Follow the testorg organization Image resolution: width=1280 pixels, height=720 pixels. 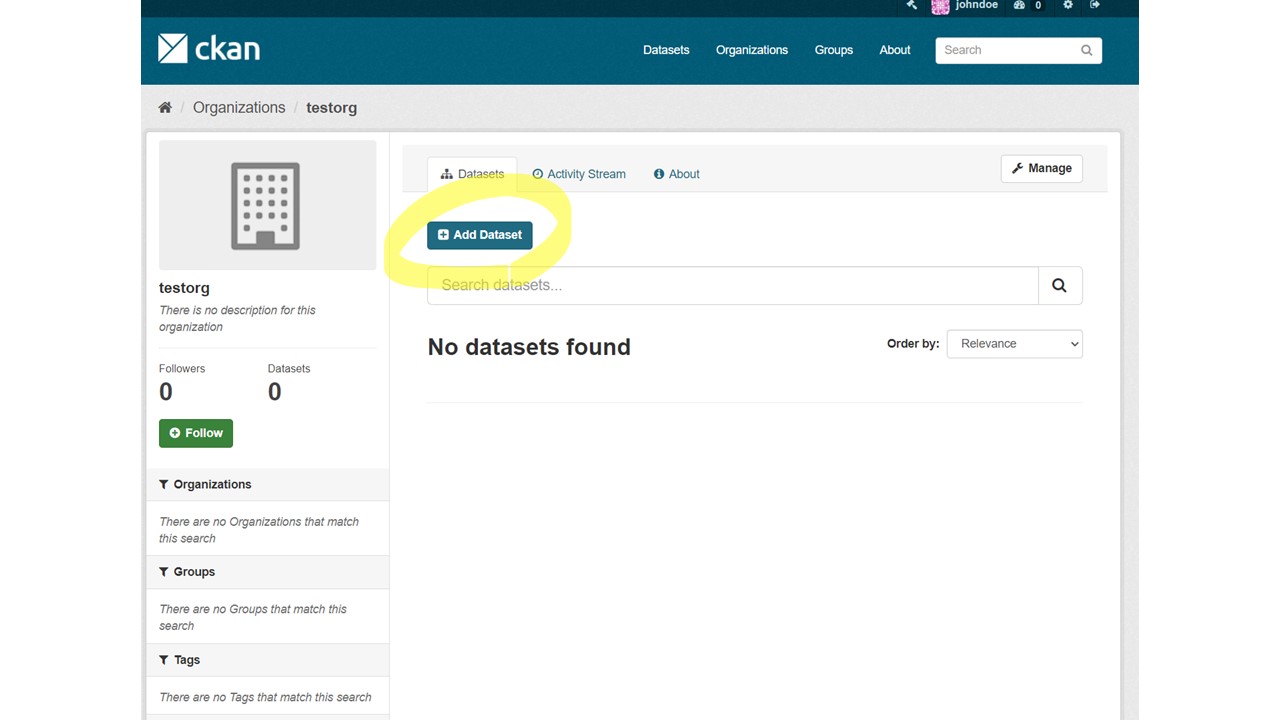(x=196, y=433)
